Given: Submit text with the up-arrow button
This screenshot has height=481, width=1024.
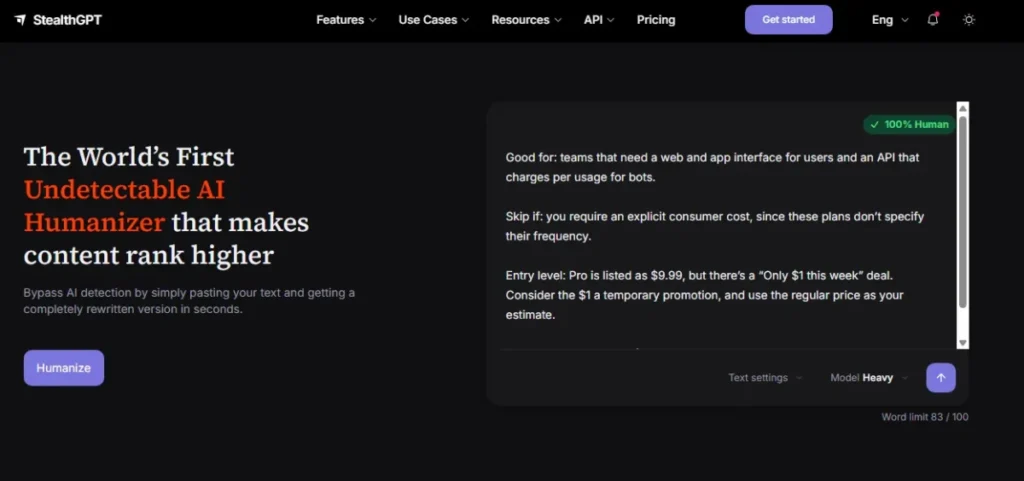Looking at the screenshot, I should coord(940,378).
